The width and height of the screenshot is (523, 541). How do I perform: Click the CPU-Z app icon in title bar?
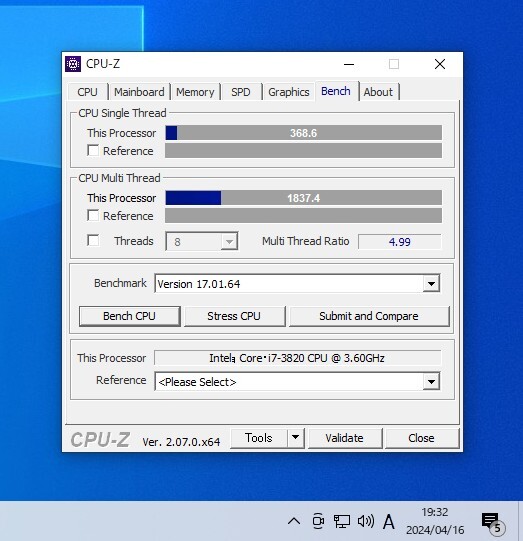pos(73,64)
